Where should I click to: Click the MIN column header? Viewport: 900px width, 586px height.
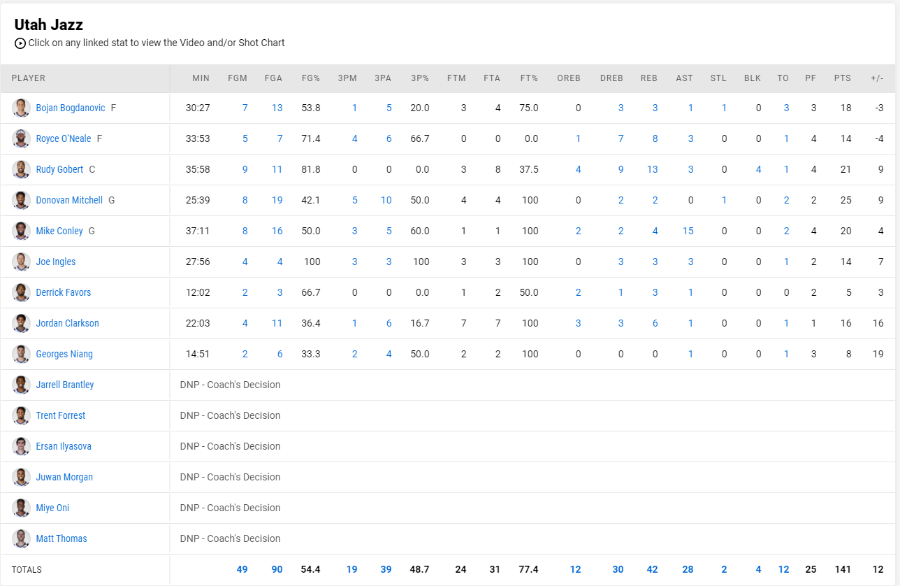[201, 78]
